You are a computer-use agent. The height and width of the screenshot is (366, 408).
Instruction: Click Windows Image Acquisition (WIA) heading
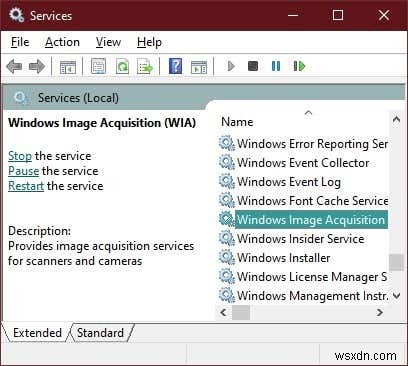[x=102, y=123]
